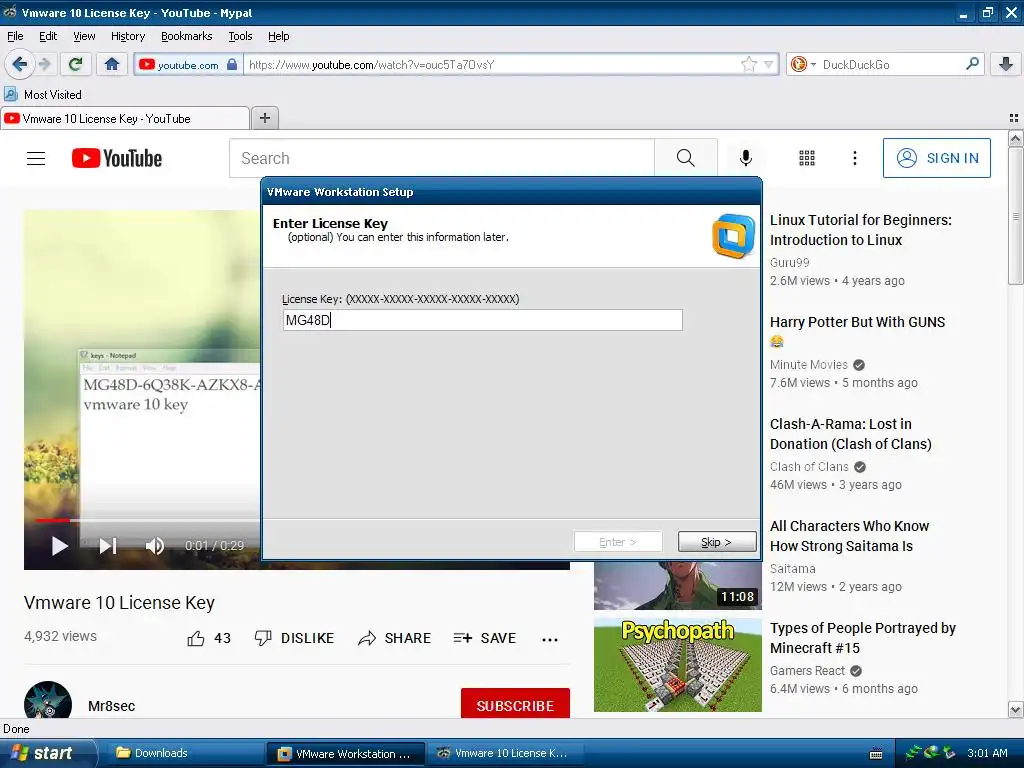Mute the video with the speaker icon
Screen dimensions: 1024x768
[x=154, y=546]
